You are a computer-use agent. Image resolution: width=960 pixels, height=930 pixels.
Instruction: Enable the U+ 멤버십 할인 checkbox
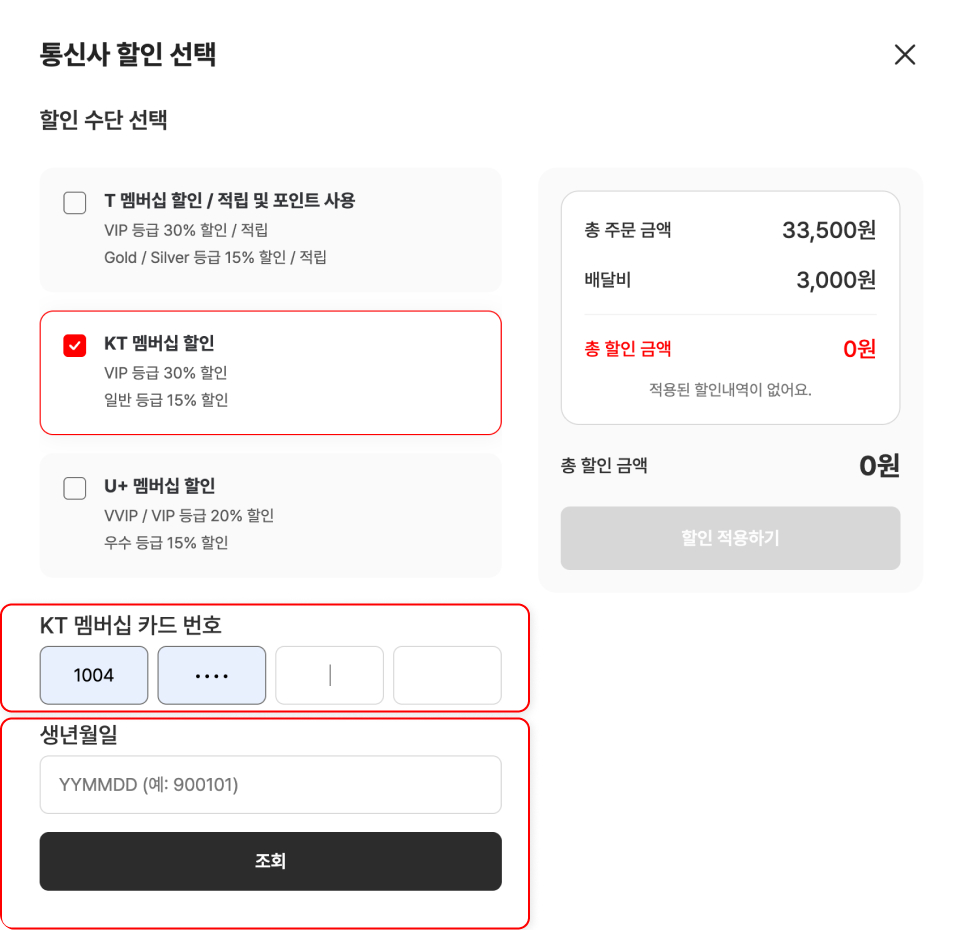75,488
